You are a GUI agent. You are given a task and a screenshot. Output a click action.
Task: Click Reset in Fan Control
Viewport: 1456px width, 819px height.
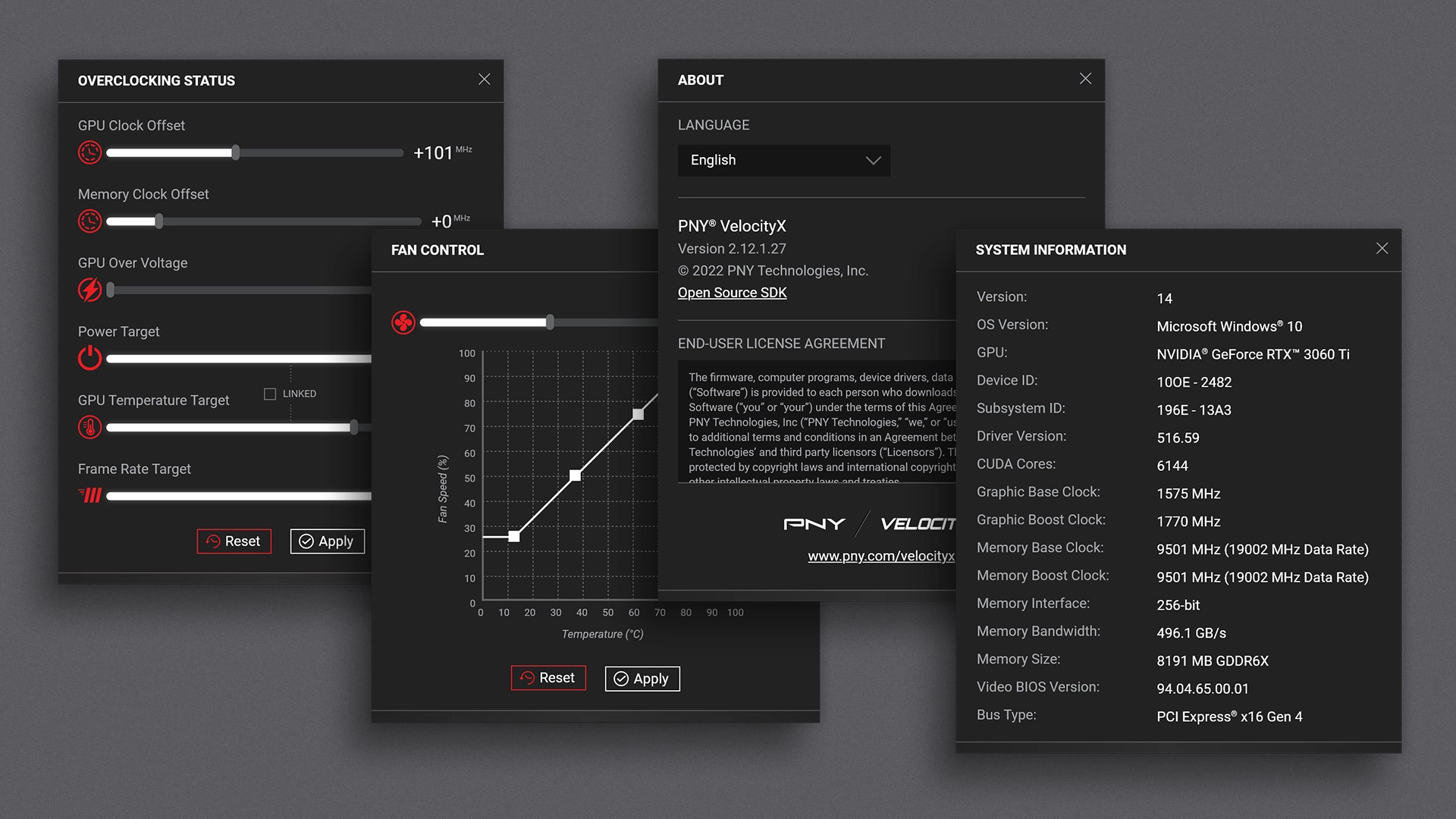tap(549, 678)
